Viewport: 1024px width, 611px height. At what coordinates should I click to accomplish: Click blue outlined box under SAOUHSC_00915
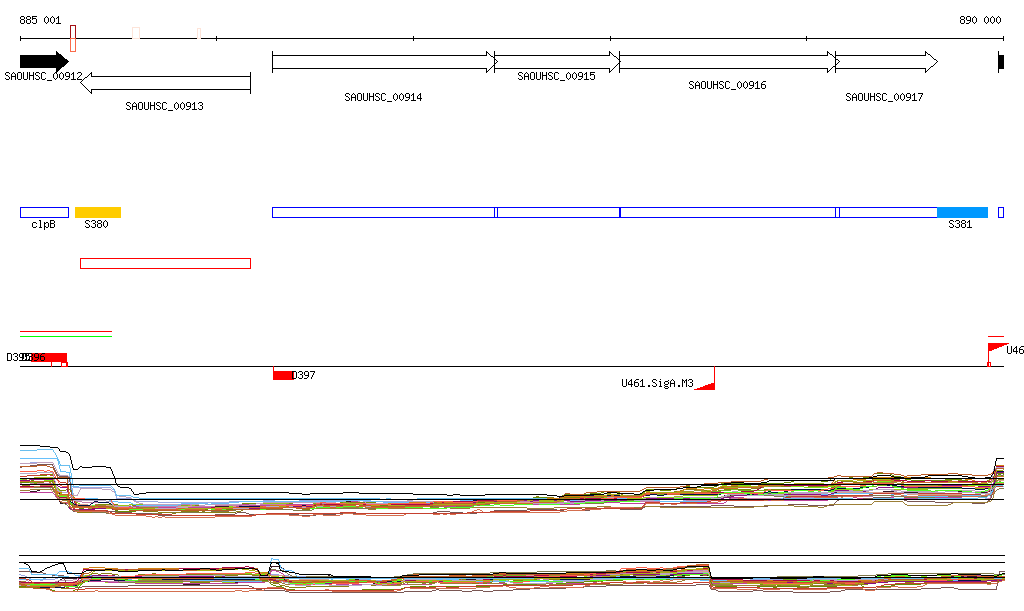[x=558, y=212]
